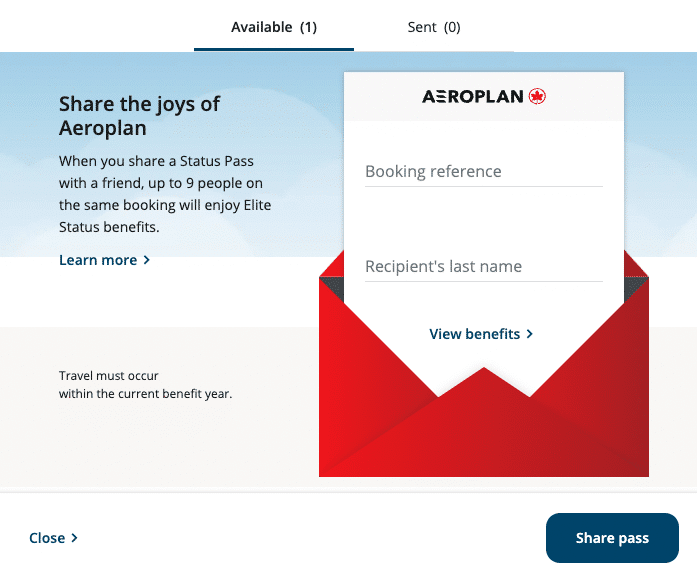Click into Recipient's last name field
The width and height of the screenshot is (697, 575).
click(483, 266)
